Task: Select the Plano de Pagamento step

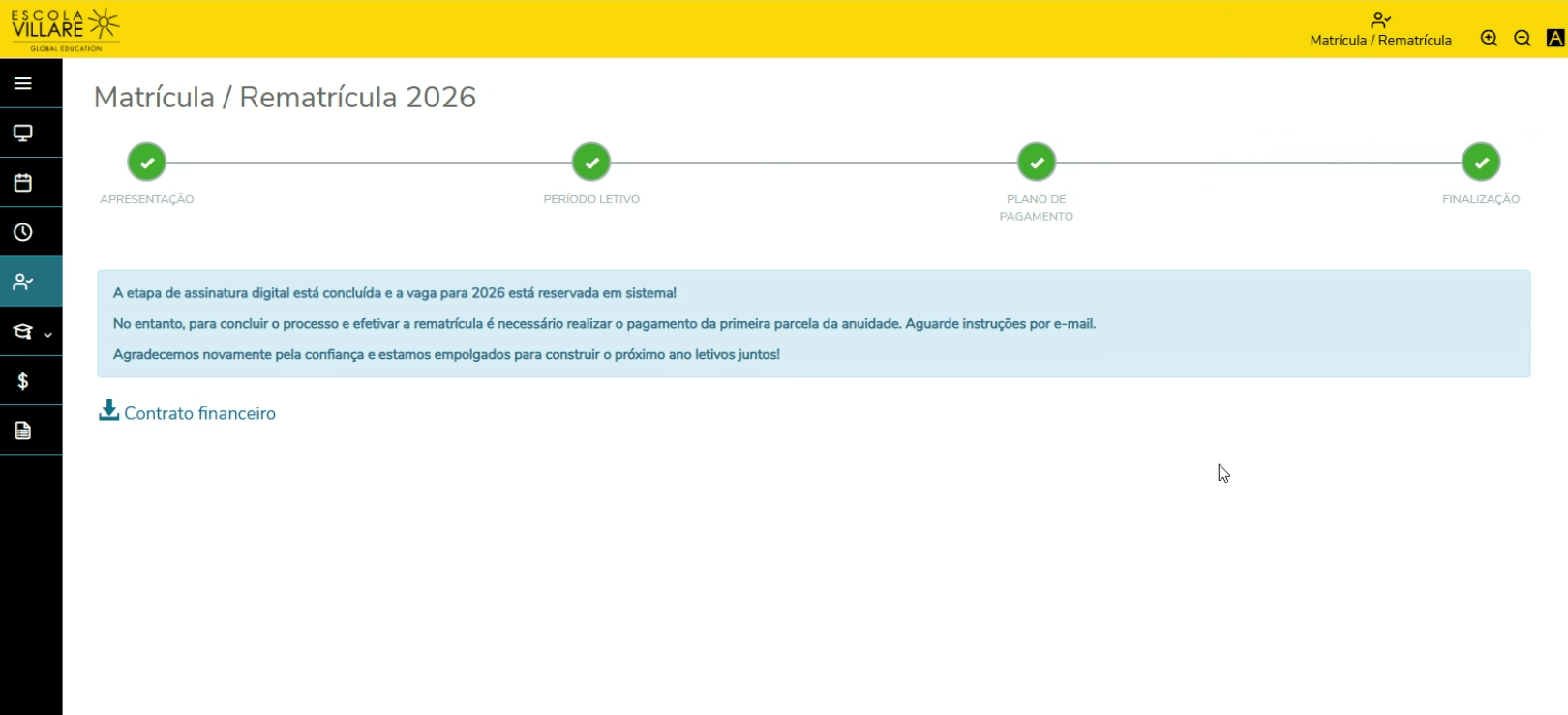Action: (1036, 163)
